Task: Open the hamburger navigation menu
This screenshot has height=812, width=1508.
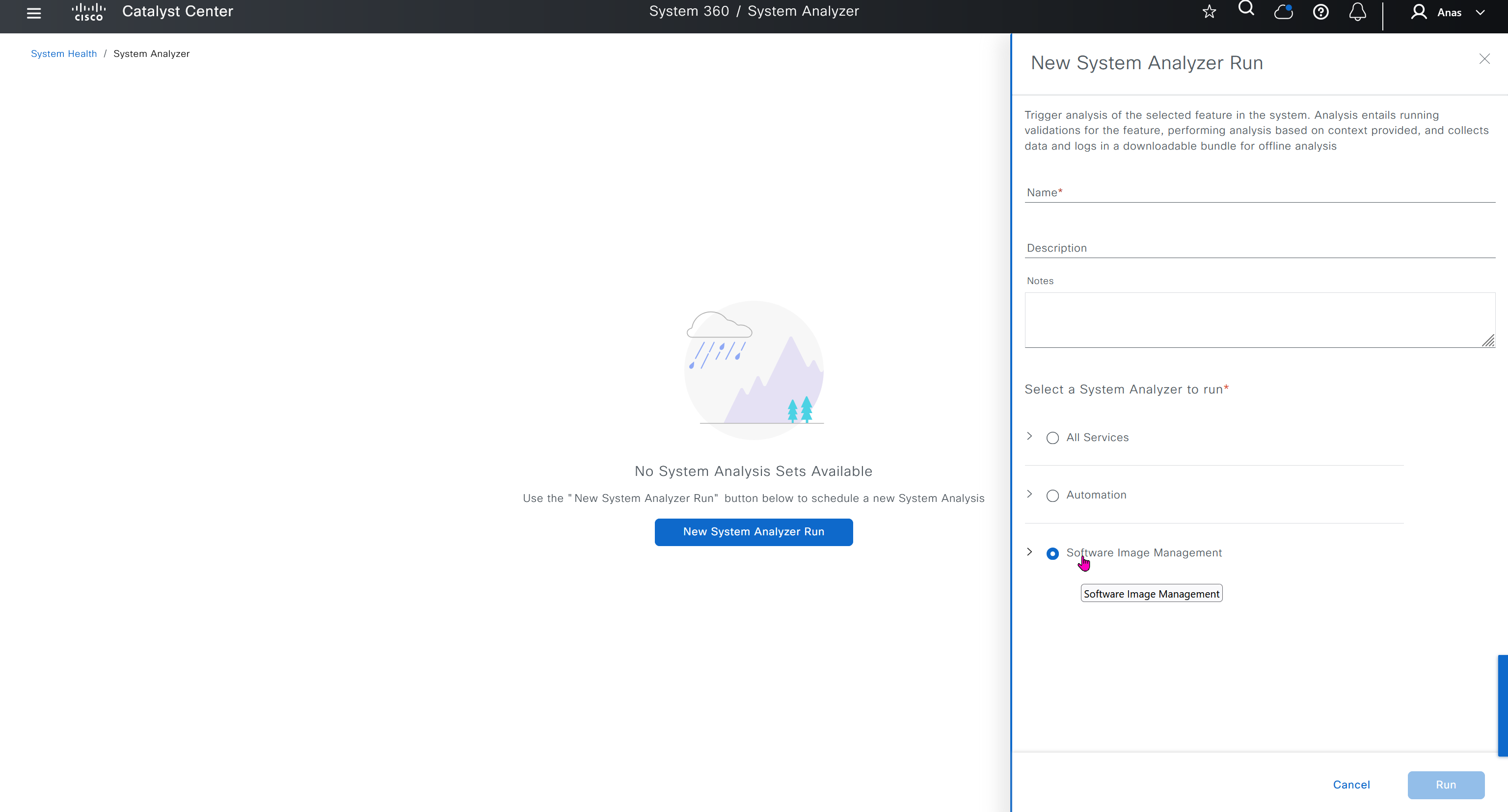Action: [x=34, y=13]
